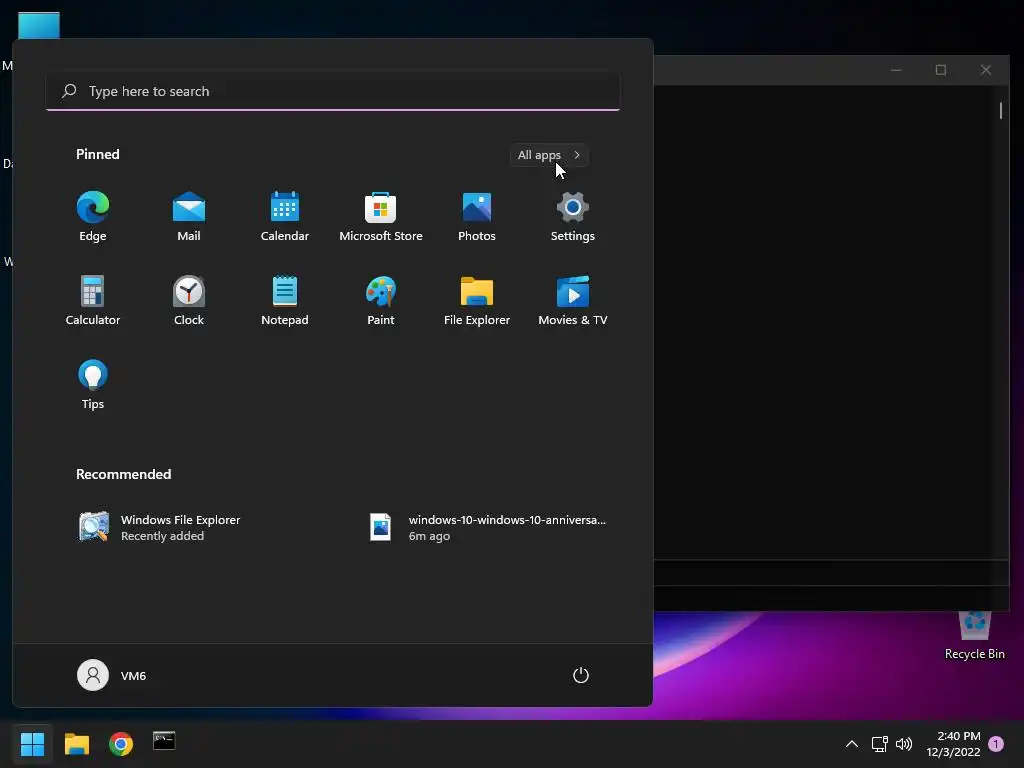Open the Calculator app
The height and width of the screenshot is (768, 1024).
(93, 300)
